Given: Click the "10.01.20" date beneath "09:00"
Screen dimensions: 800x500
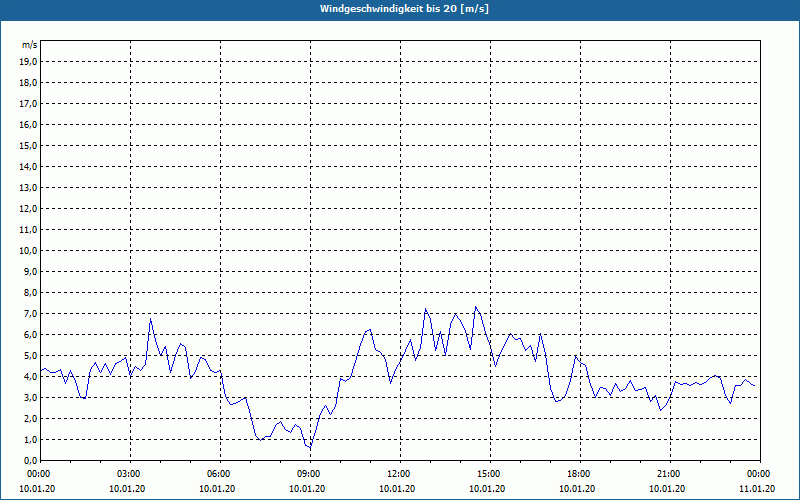Looking at the screenshot, I should click(307, 489).
